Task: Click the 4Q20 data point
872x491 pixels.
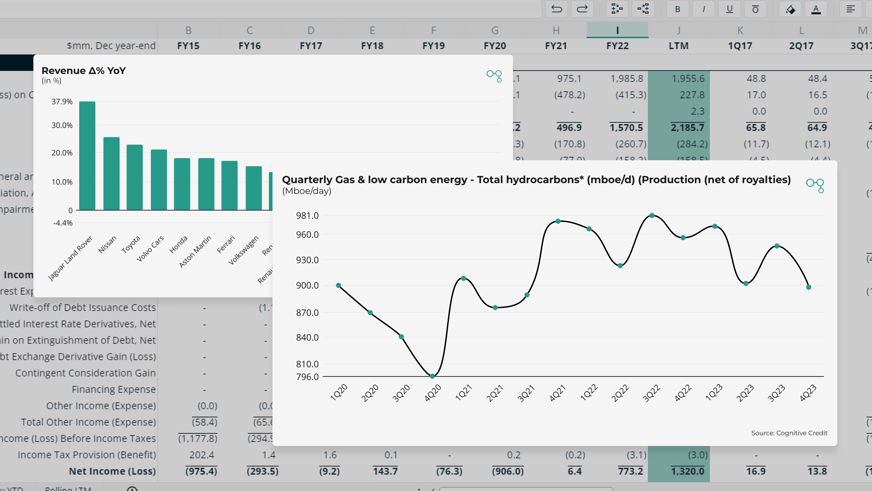Action: tap(433, 376)
